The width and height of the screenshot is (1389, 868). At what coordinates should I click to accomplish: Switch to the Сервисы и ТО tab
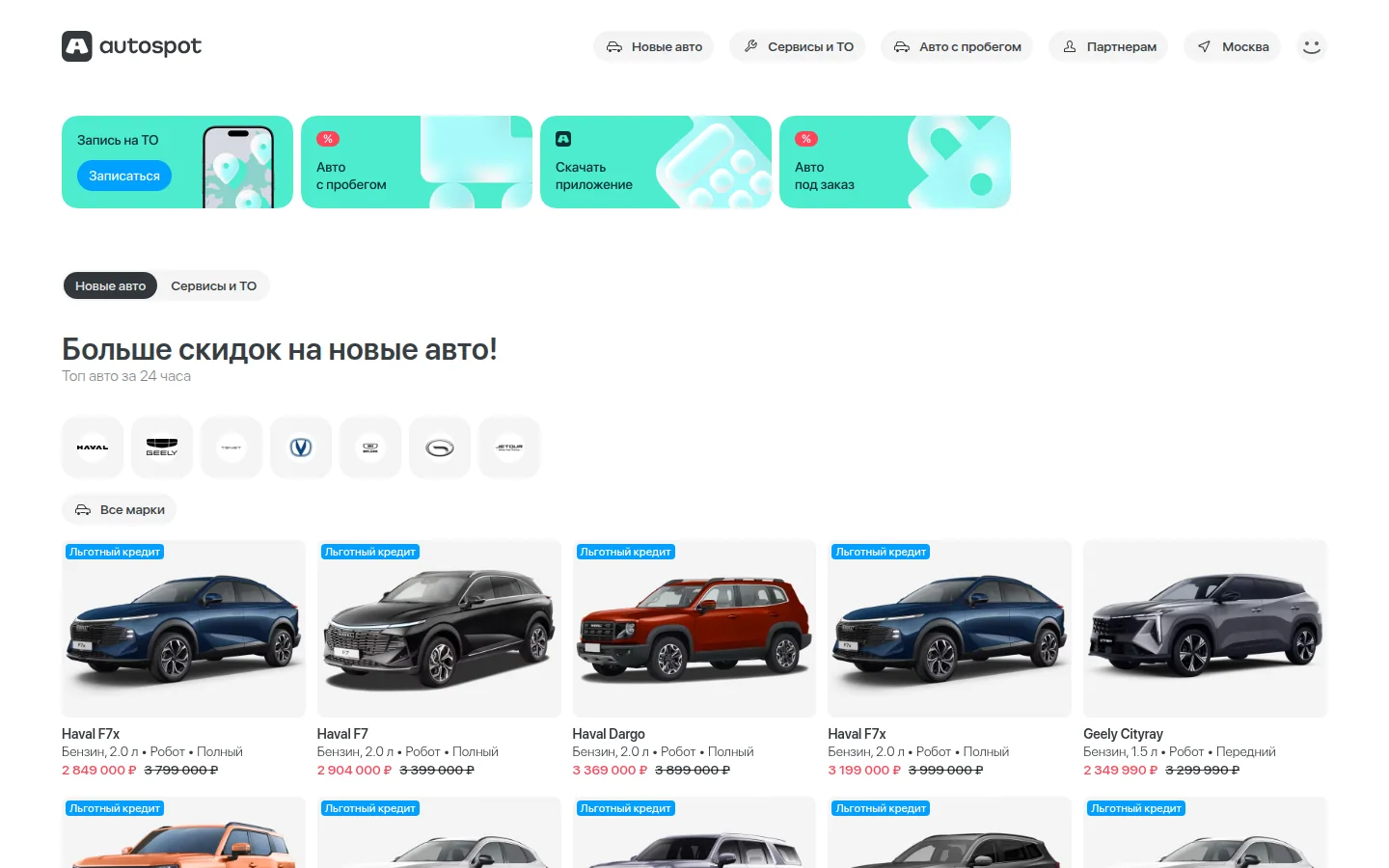pyautogui.click(x=213, y=285)
